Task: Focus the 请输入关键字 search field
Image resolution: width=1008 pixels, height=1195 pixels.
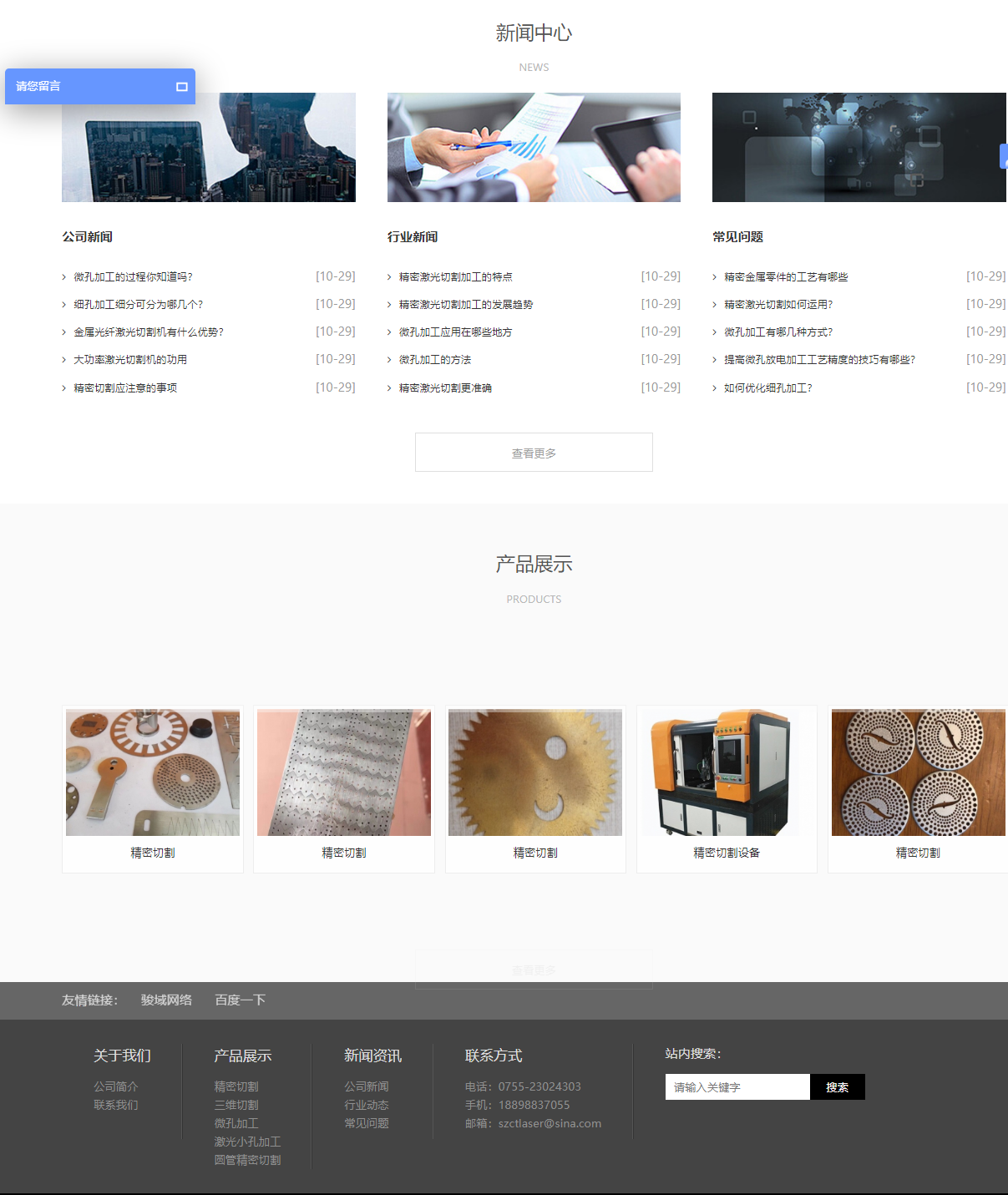Action: click(737, 1087)
